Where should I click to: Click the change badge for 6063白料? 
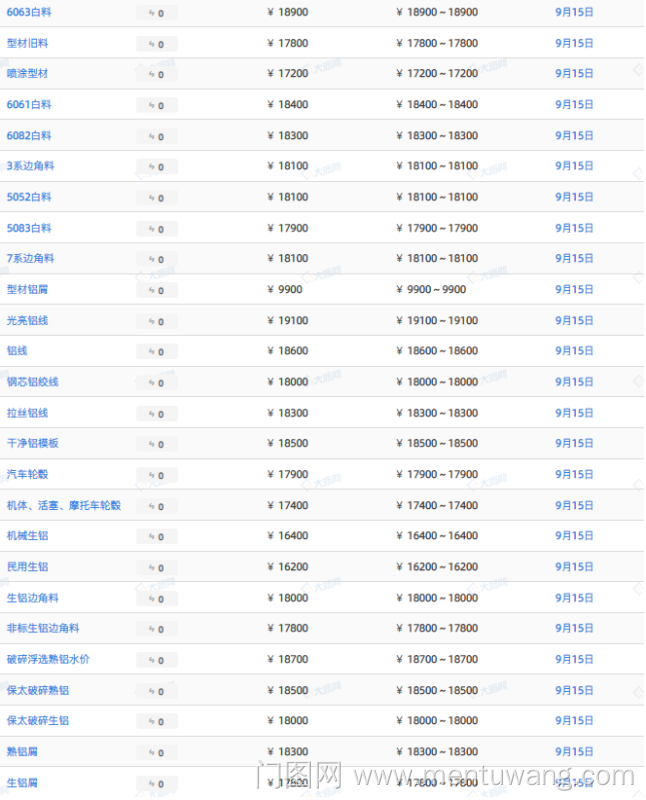157,13
